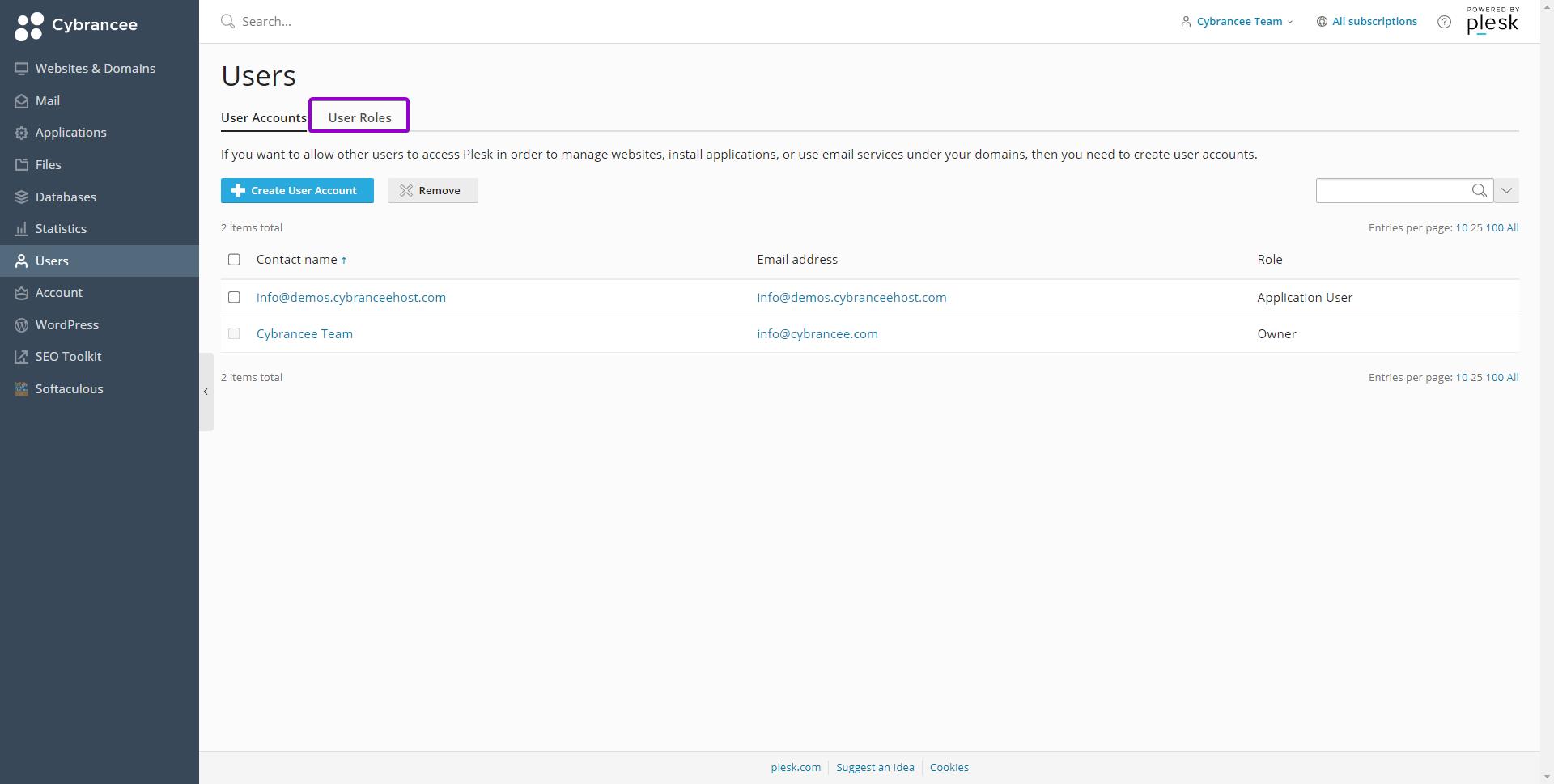Image resolution: width=1554 pixels, height=784 pixels.
Task: Open Websites & Domains monitor icon
Action: point(21,69)
